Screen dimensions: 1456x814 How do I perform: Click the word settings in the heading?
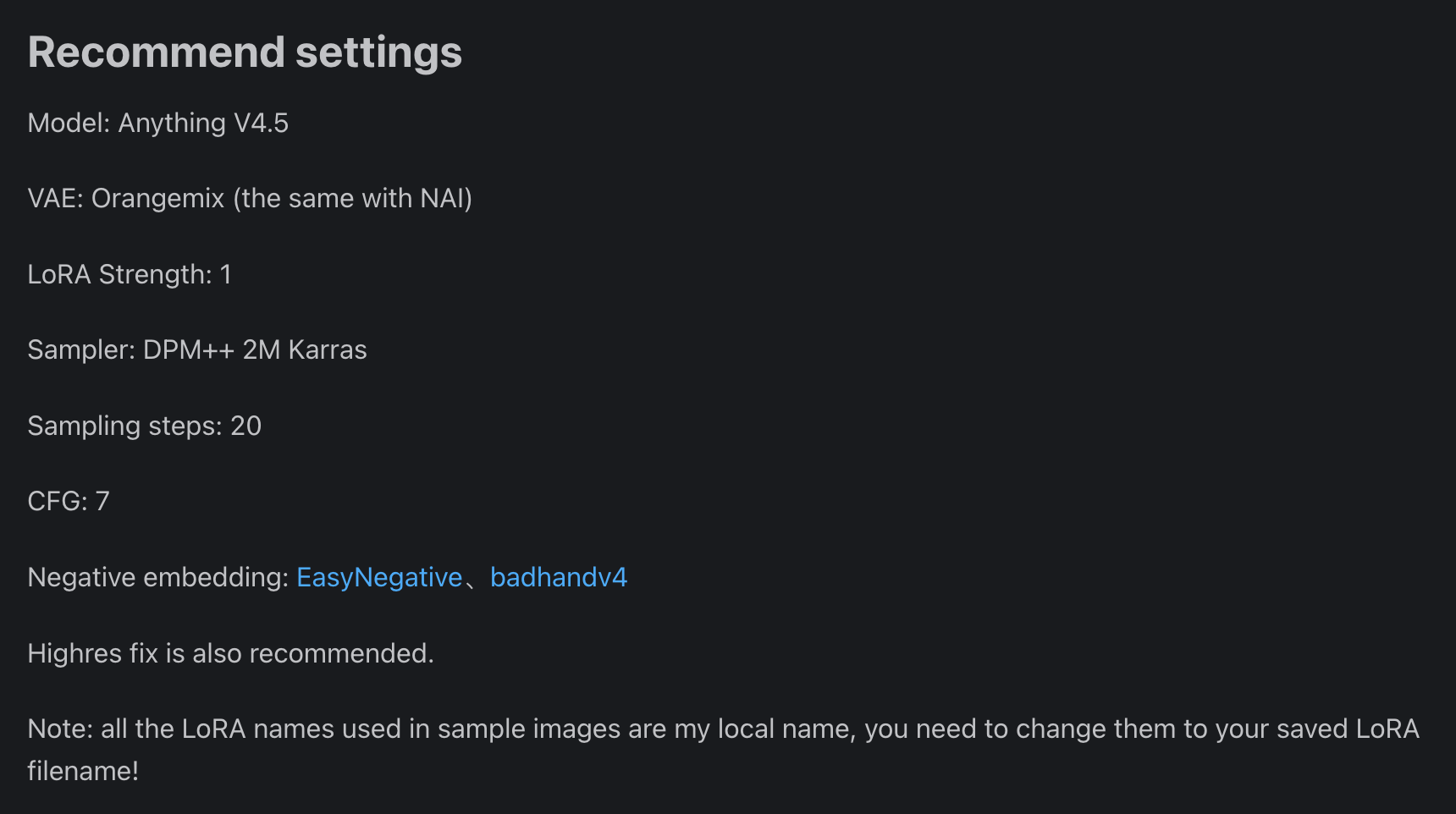(x=378, y=52)
